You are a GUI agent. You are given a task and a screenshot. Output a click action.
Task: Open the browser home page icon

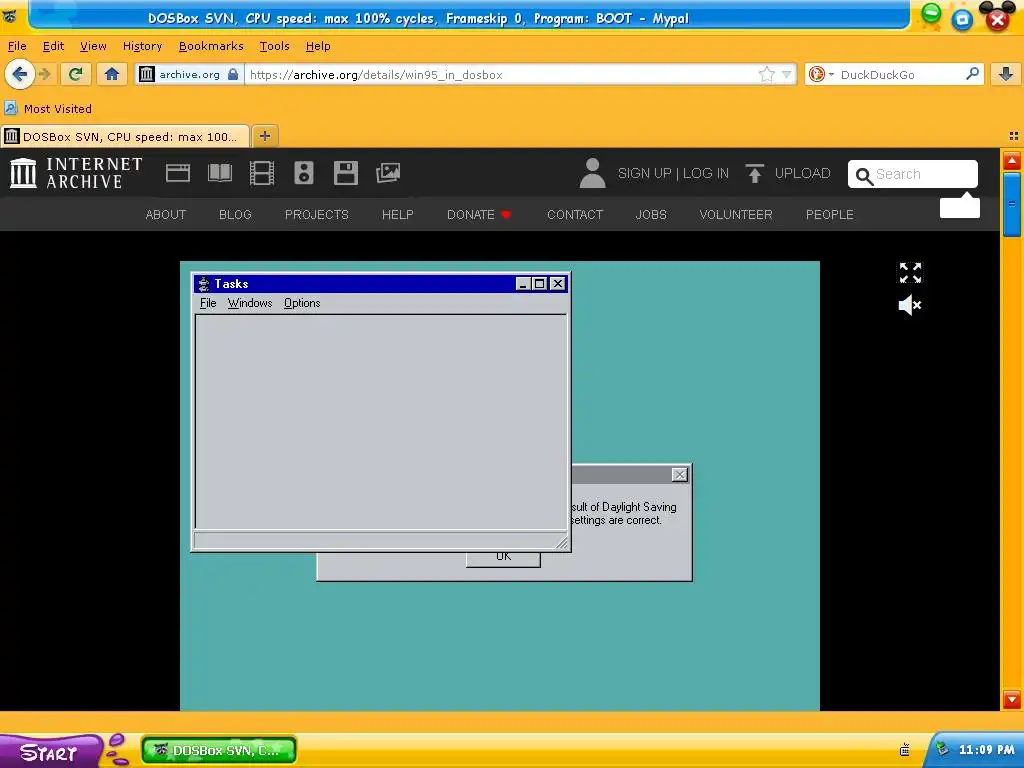pos(112,74)
